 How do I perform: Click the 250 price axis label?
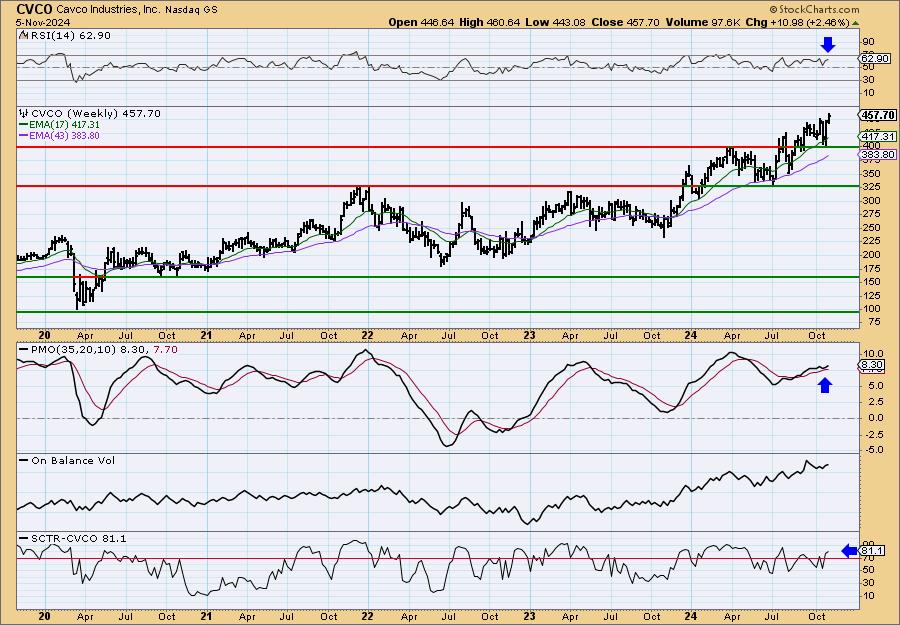click(871, 227)
